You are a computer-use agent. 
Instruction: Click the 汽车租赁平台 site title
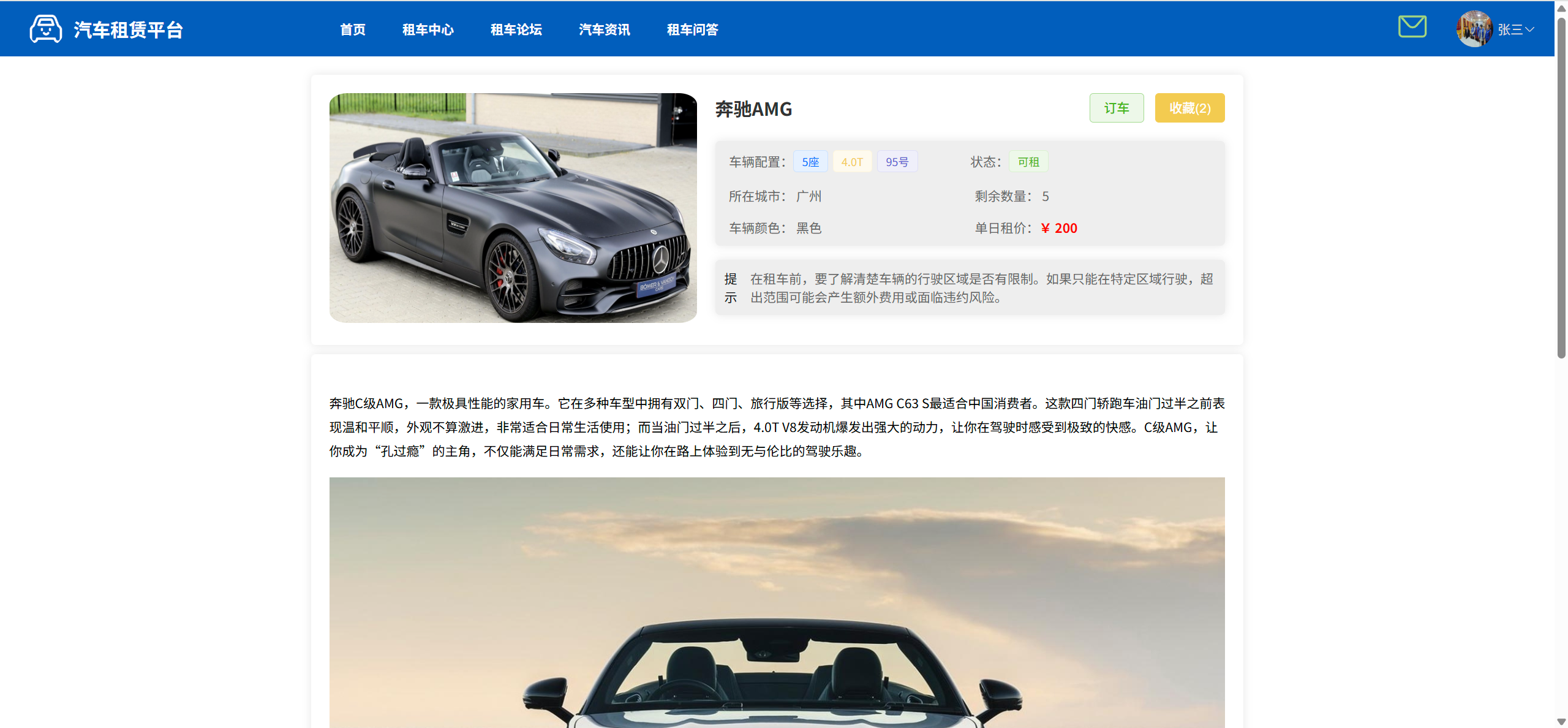point(128,29)
